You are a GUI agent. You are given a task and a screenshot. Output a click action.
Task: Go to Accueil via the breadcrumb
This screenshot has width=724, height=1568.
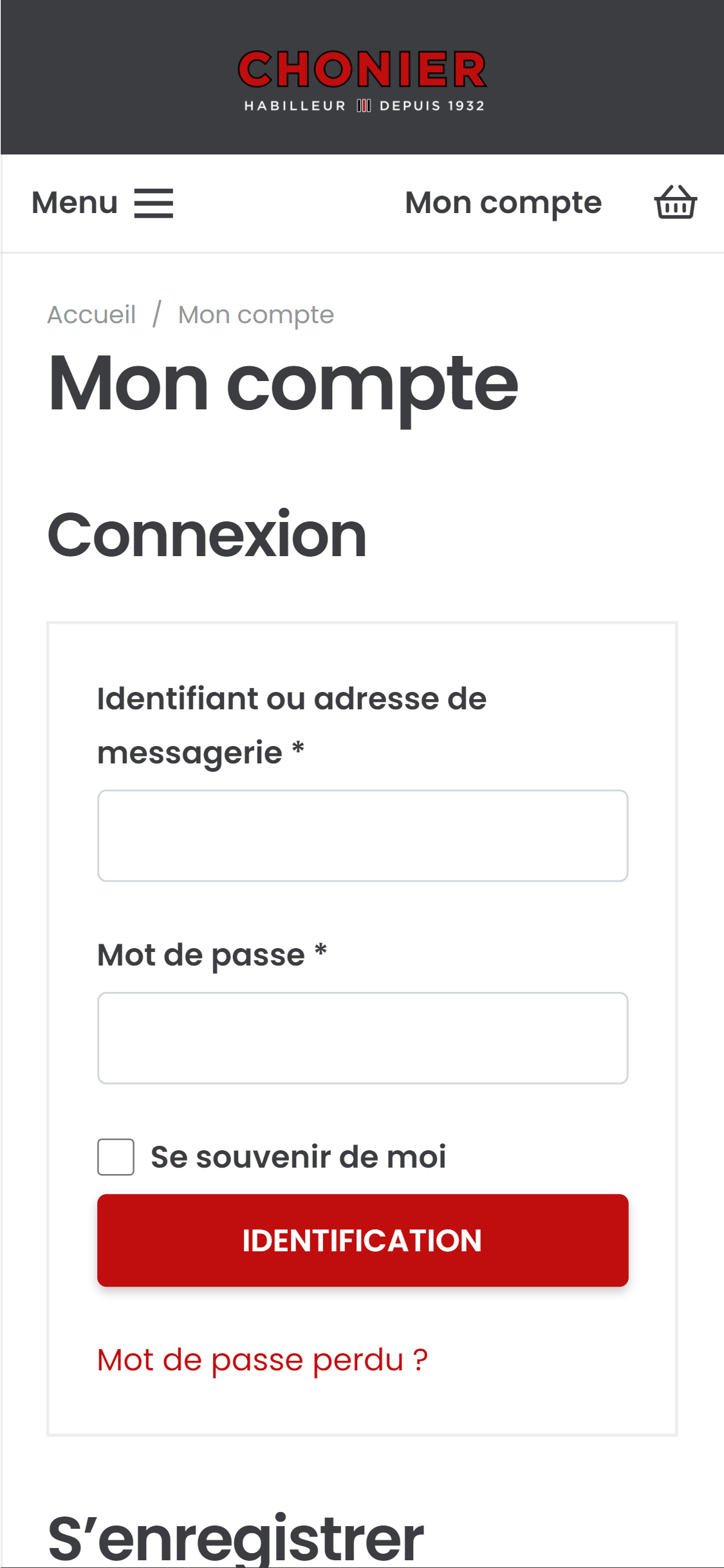(x=91, y=315)
